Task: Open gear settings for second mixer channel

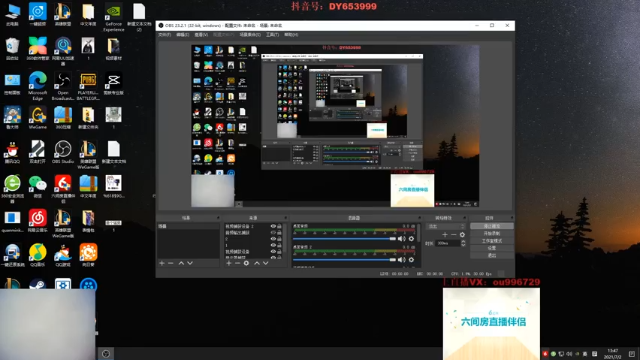Action: pos(411,260)
